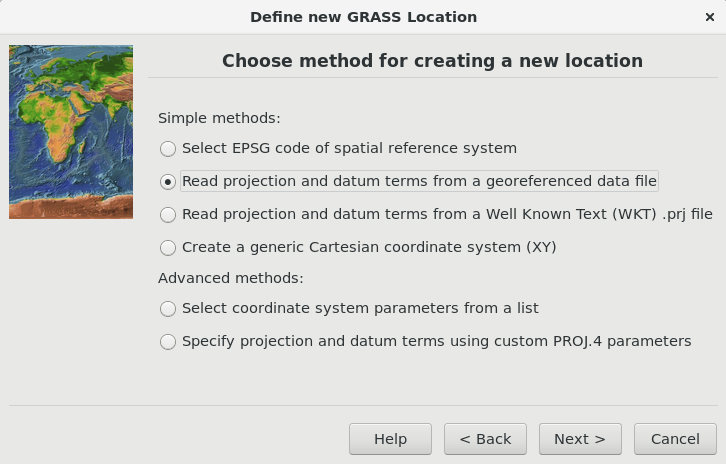Proceed with the Next button
Viewport: 726px width, 464px height.
point(580,439)
